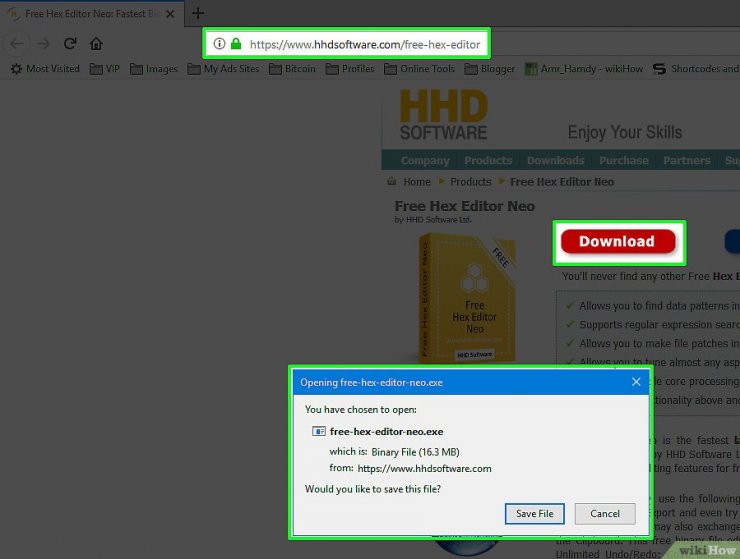The width and height of the screenshot is (740, 559).
Task: Click the Products breadcrumb link
Action: [x=471, y=182]
